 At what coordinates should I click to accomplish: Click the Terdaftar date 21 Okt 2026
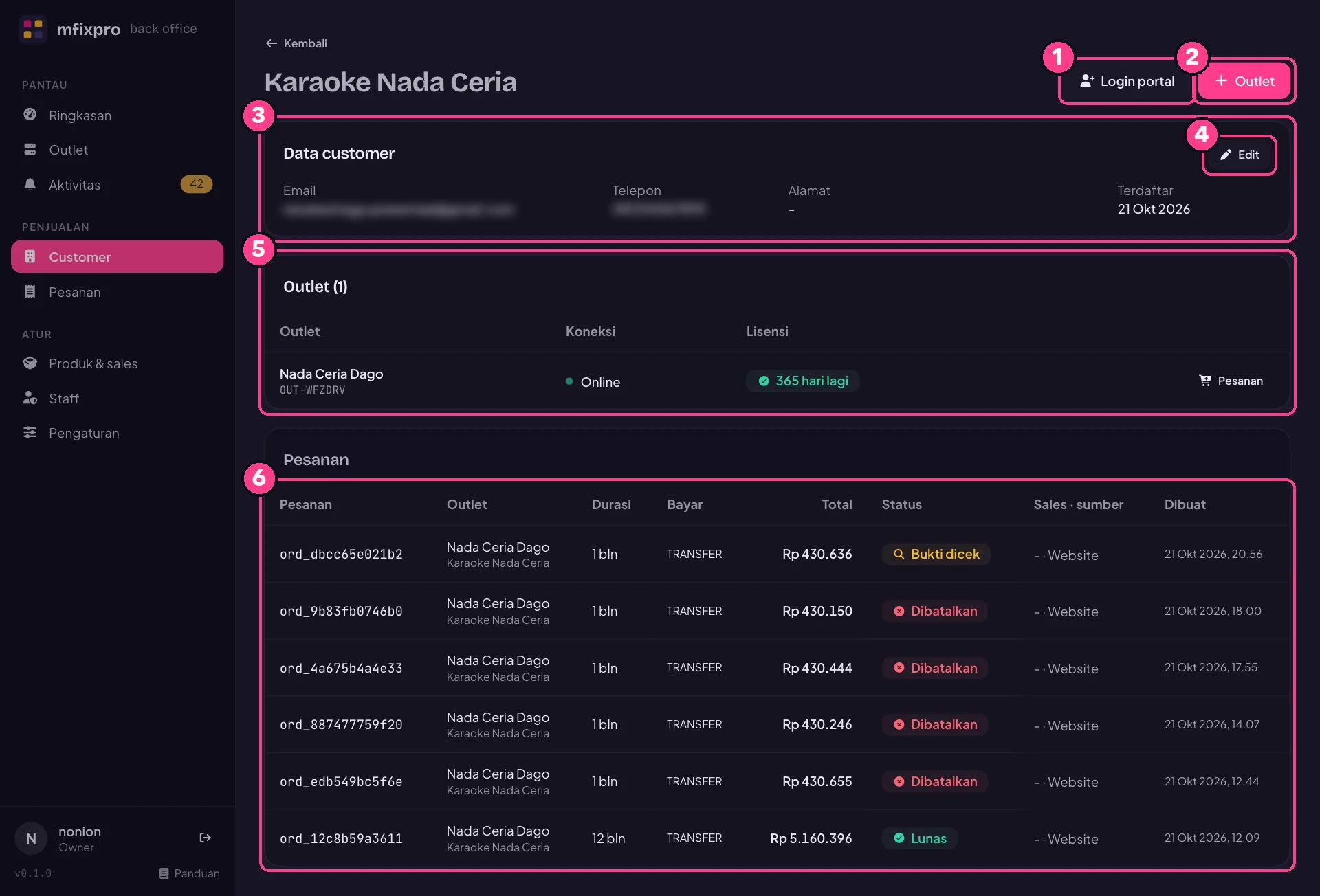pyautogui.click(x=1154, y=209)
